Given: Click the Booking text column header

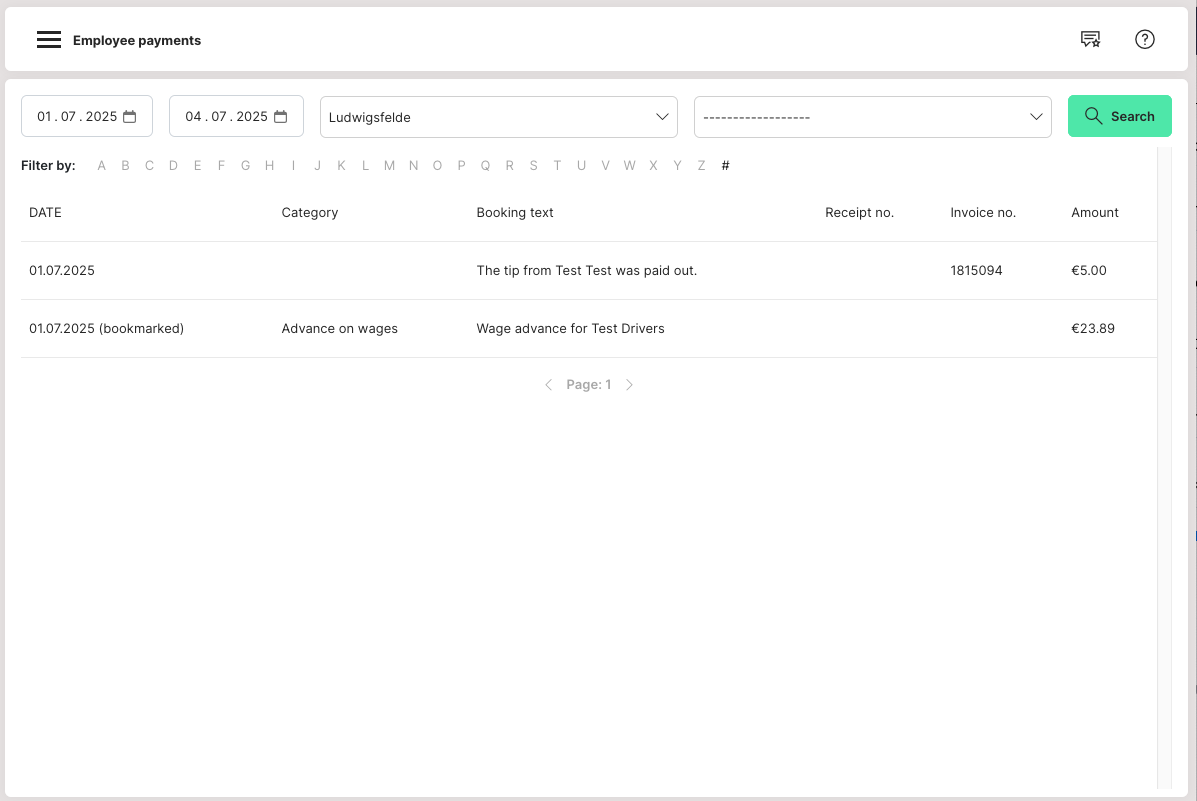Looking at the screenshot, I should tap(515, 212).
